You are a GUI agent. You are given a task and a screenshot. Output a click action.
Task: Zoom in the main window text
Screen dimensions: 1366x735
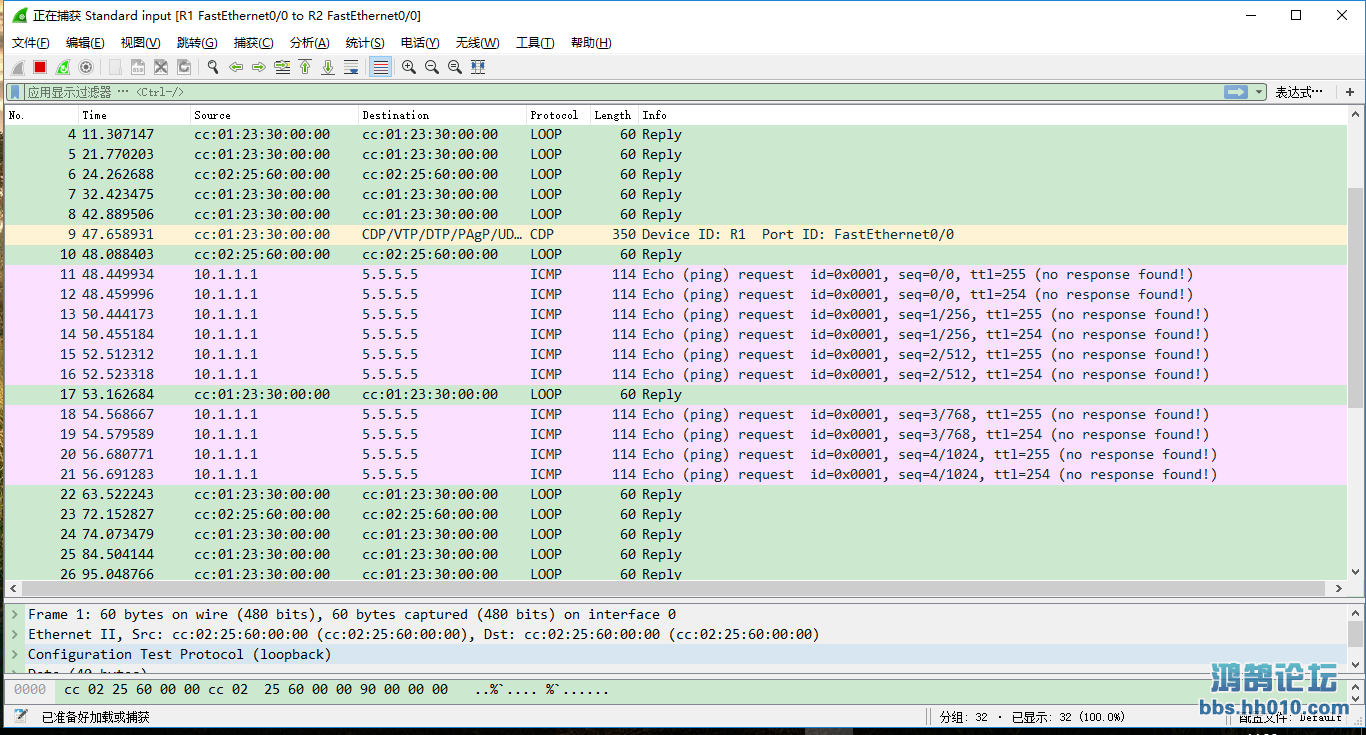coord(409,67)
